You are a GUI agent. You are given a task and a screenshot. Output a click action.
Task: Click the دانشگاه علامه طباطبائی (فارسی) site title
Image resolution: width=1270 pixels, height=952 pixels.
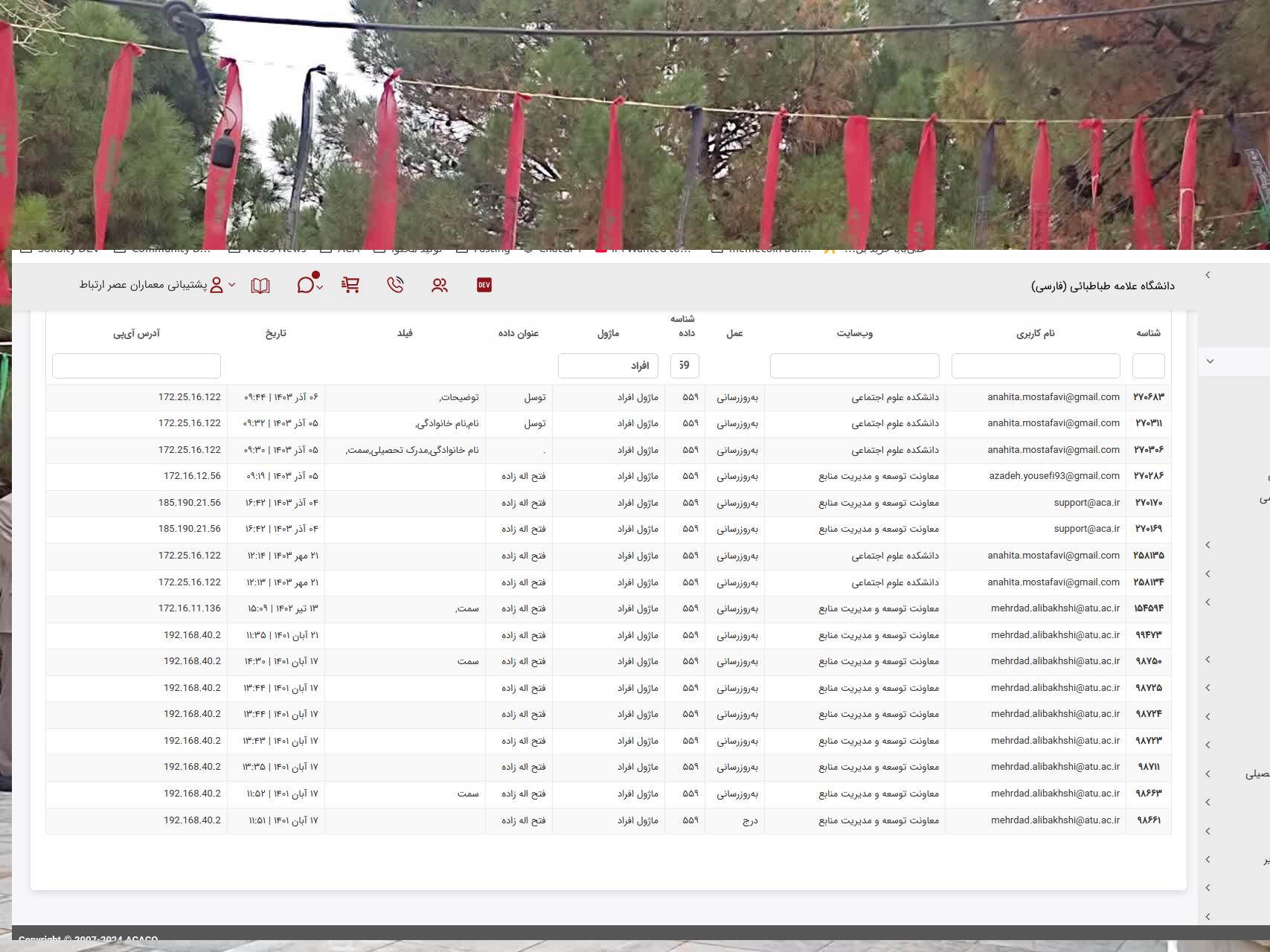pos(1103,286)
